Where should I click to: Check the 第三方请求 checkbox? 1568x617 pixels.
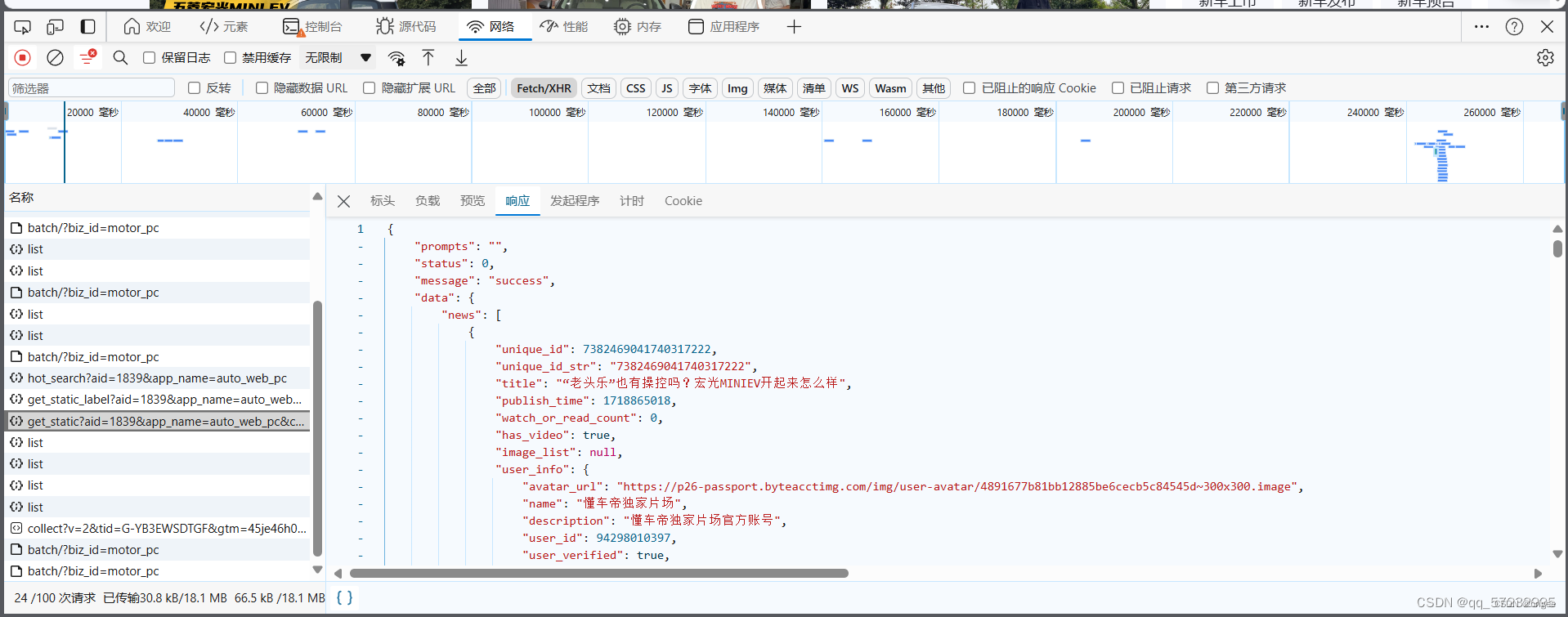[x=1212, y=88]
